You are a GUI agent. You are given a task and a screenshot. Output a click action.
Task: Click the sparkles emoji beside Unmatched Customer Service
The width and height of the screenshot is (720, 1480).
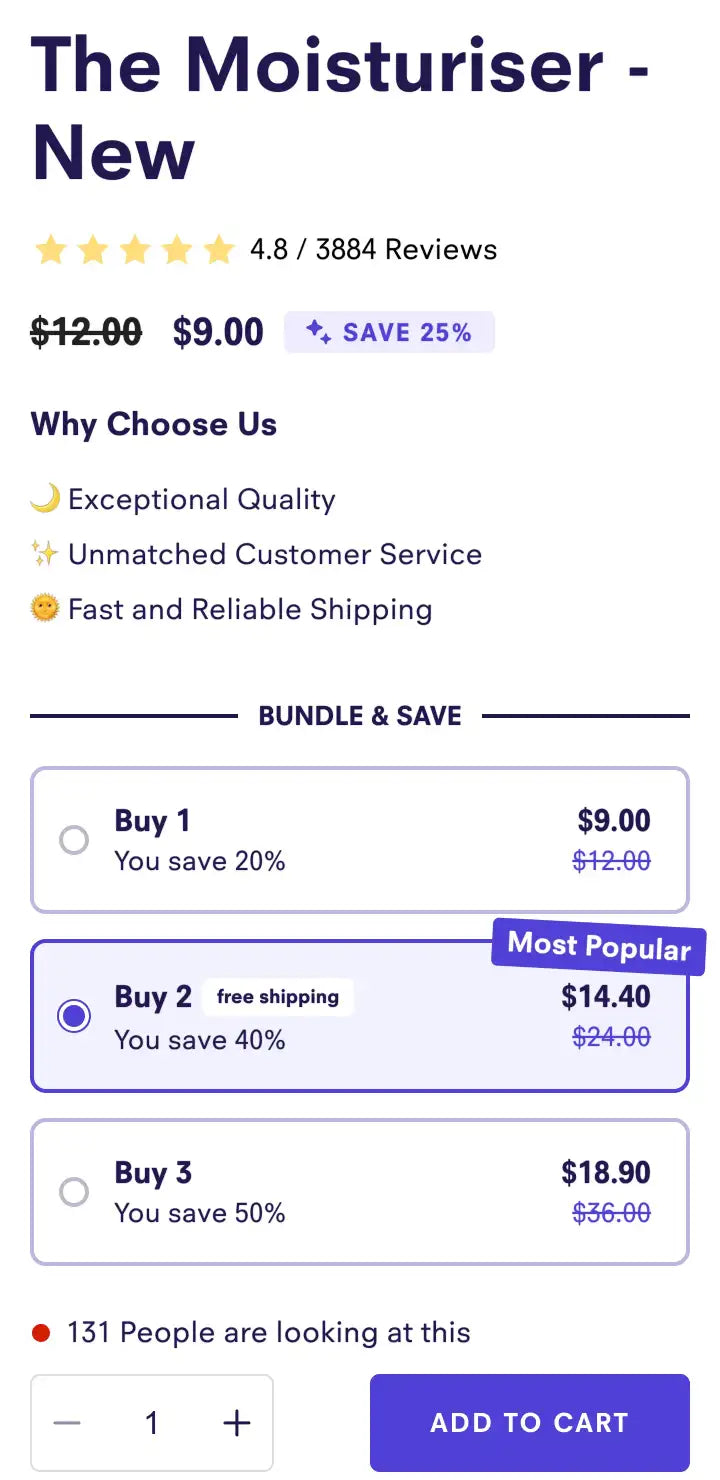tap(45, 554)
